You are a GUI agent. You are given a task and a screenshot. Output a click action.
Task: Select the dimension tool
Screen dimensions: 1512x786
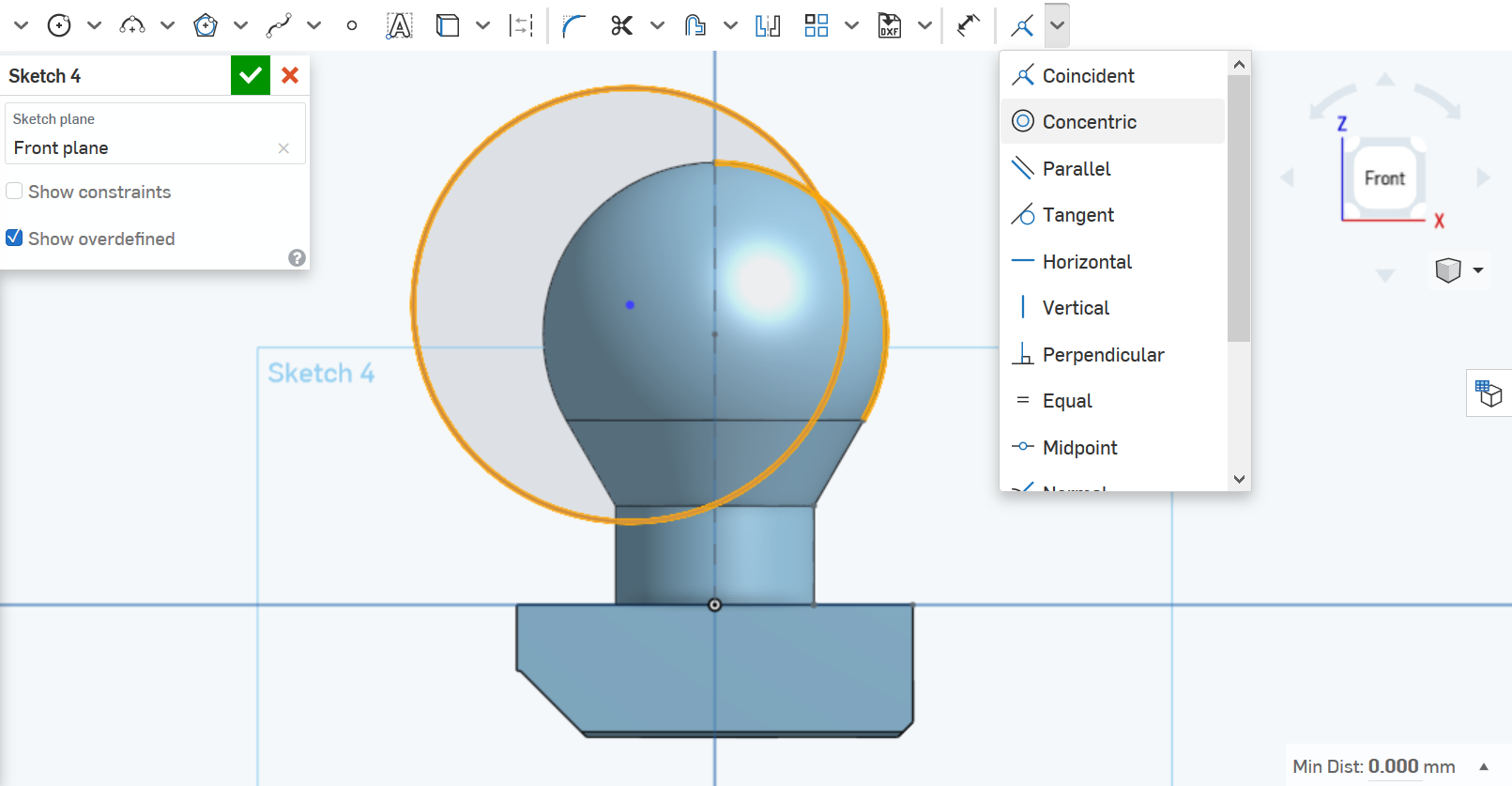[969, 25]
